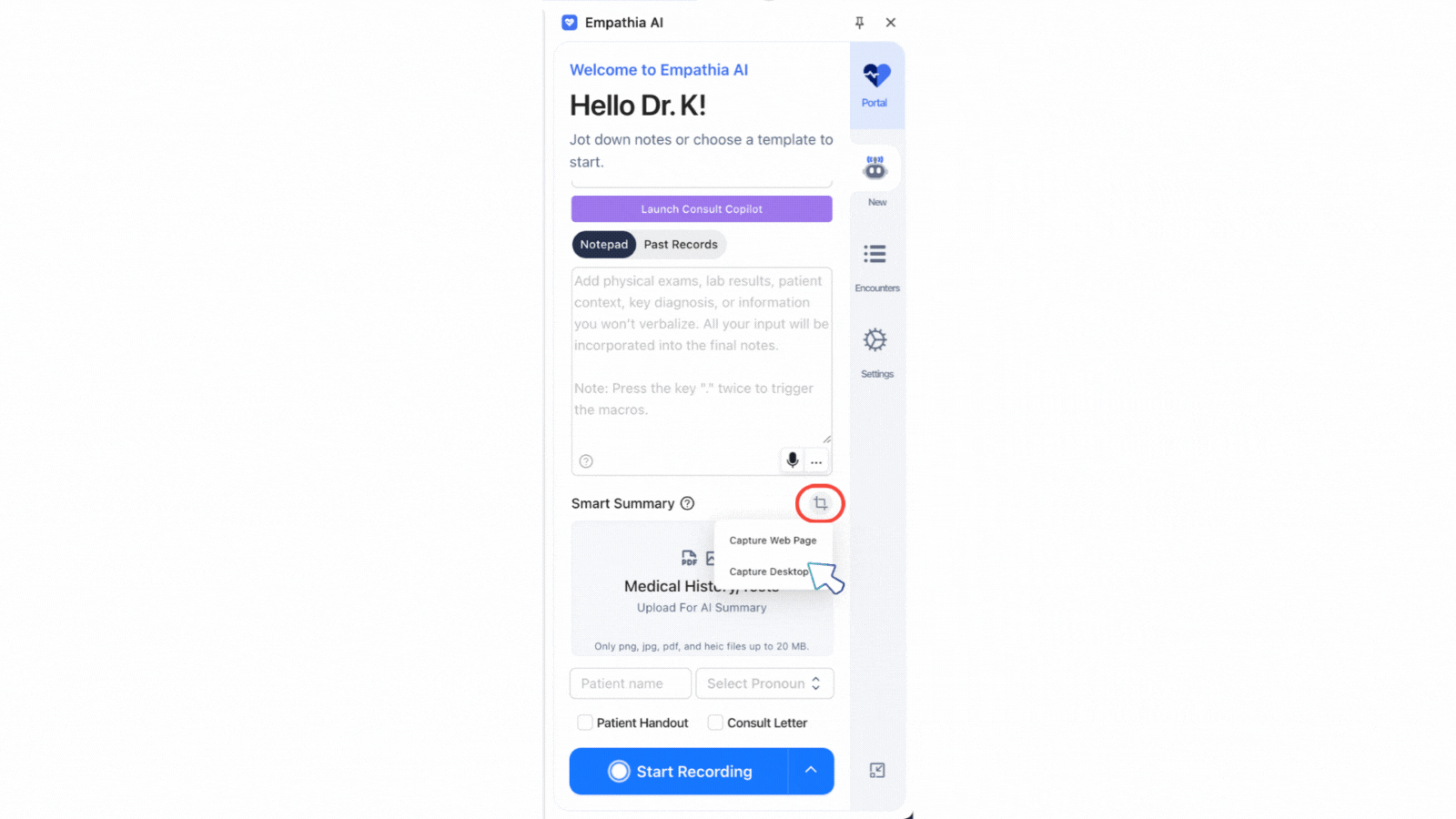Switch to the Past Records tab

point(681,245)
